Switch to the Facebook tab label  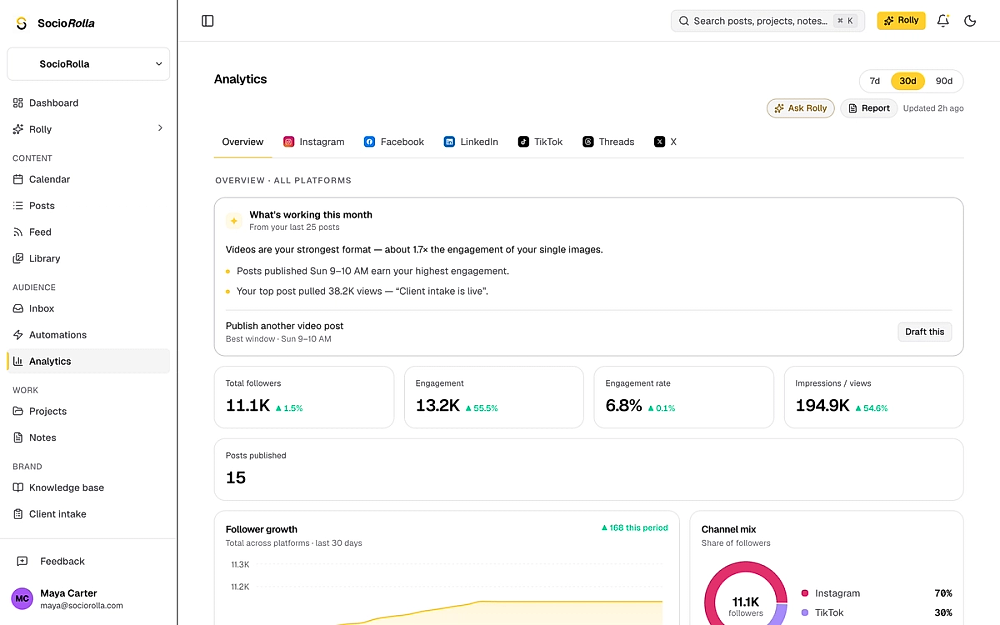pos(402,142)
